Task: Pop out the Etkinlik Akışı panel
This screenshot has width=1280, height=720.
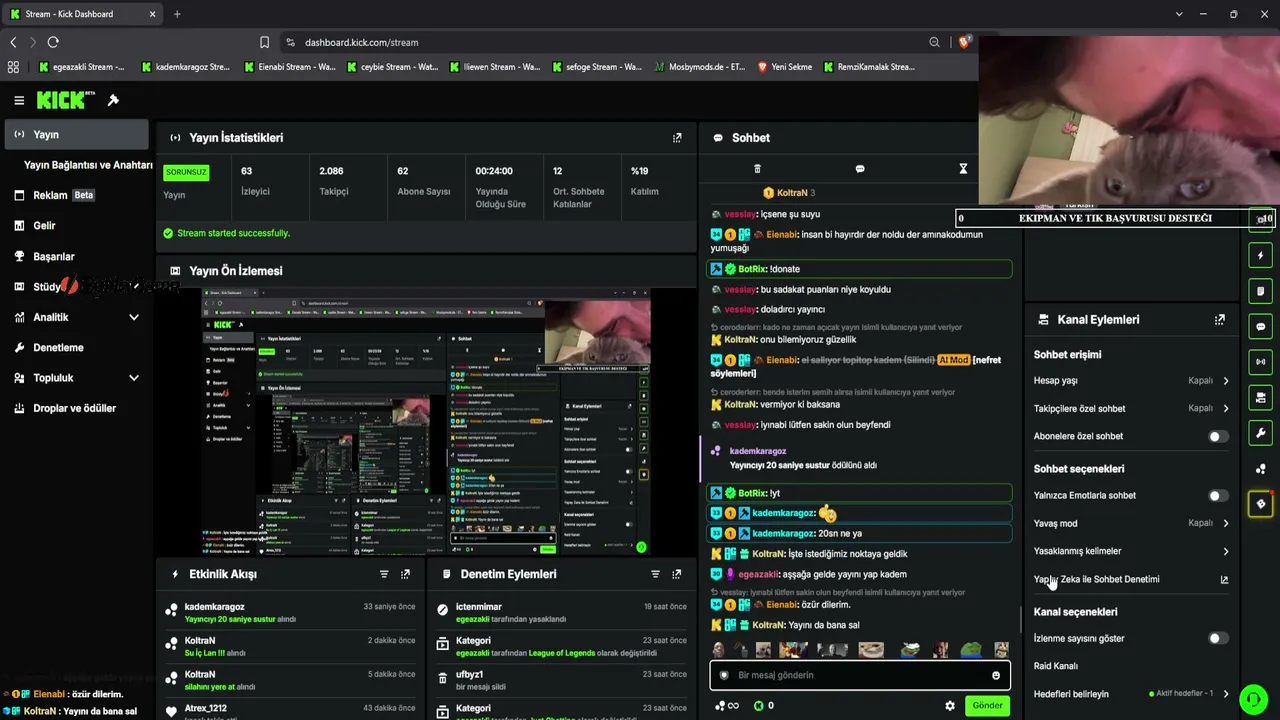Action: pyautogui.click(x=405, y=574)
